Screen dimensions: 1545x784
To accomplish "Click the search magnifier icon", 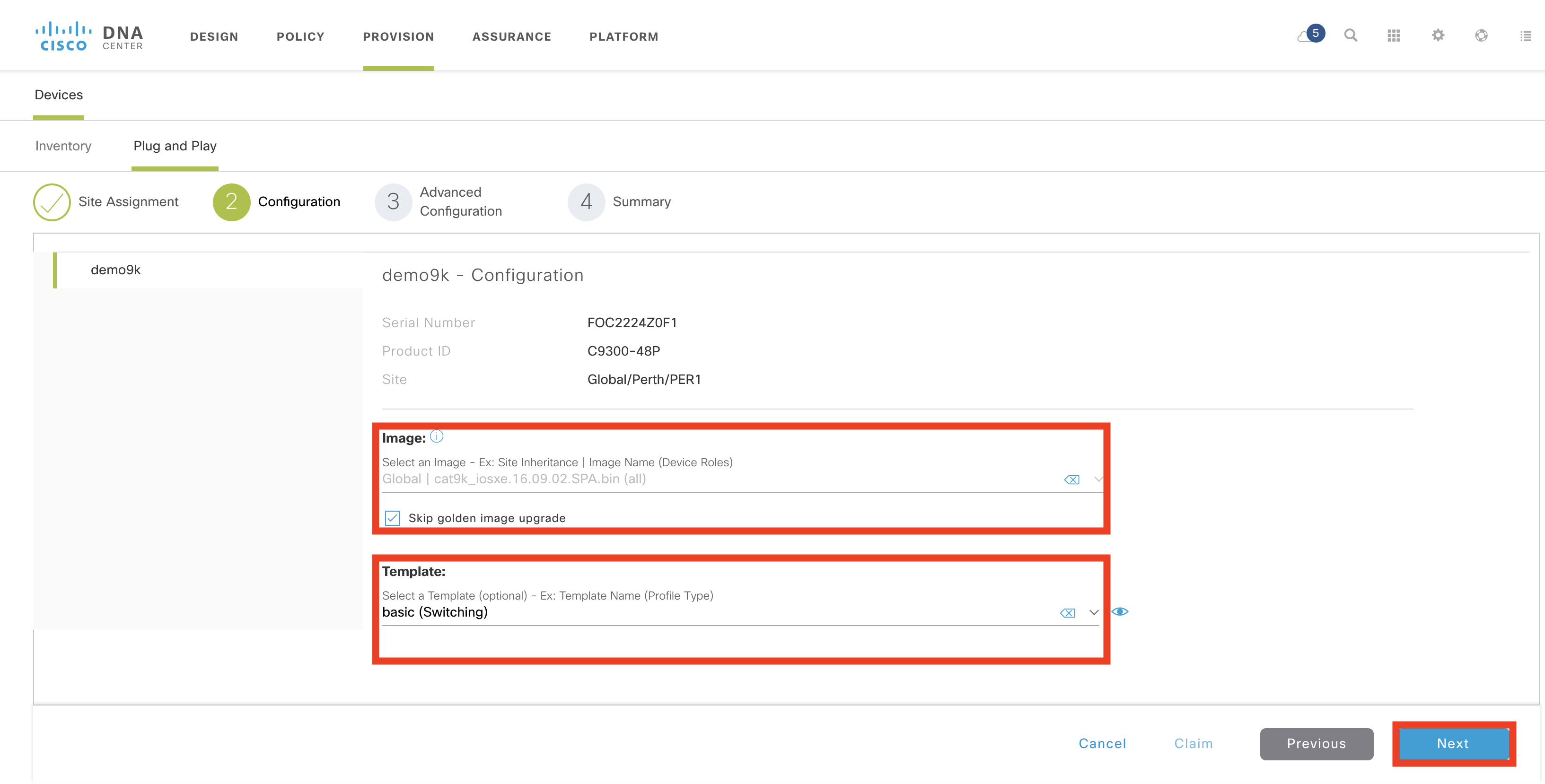I will click(x=1350, y=35).
